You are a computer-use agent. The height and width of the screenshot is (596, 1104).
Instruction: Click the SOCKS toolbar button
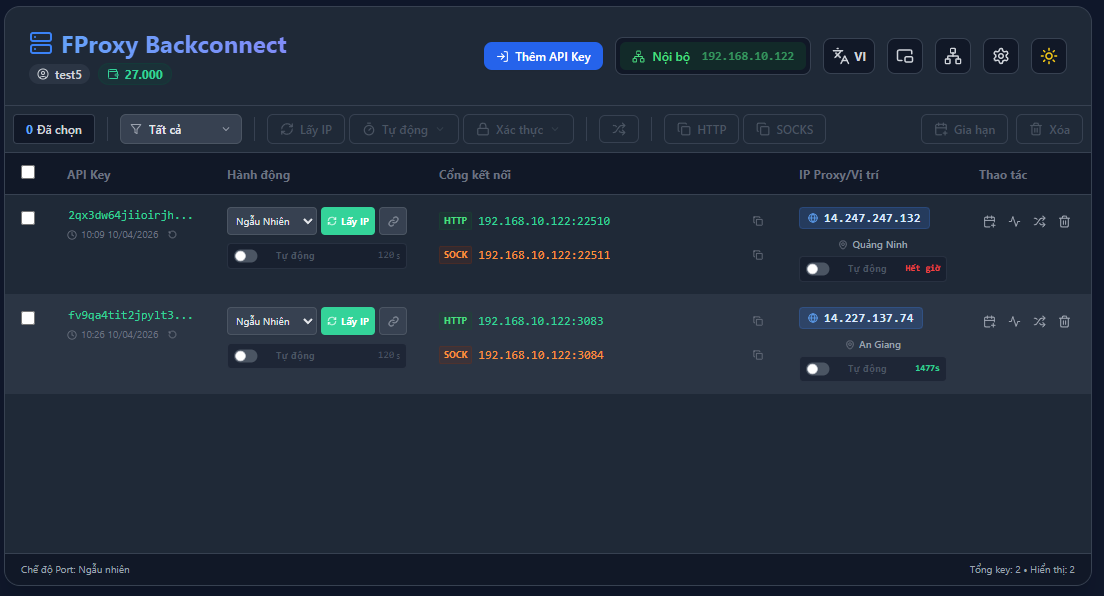click(x=784, y=129)
